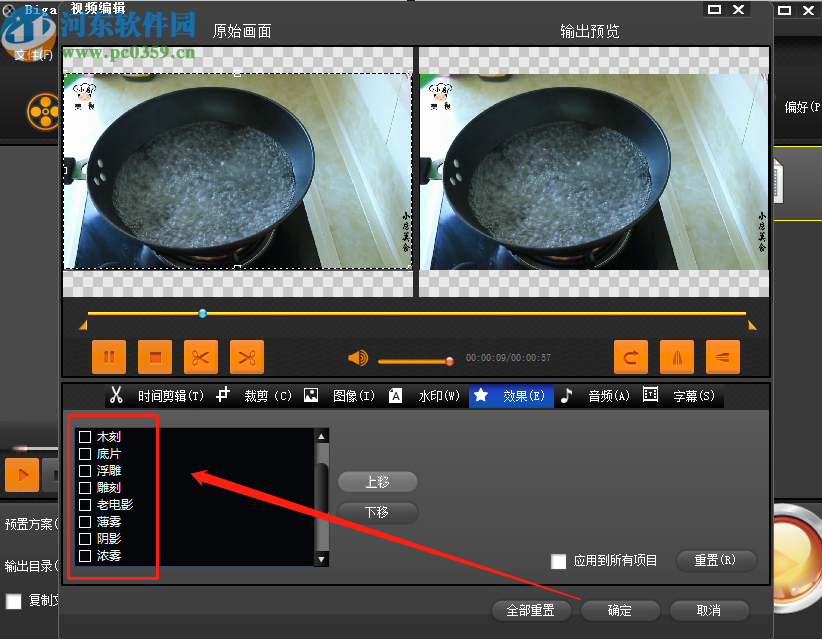The image size is (822, 639).
Task: Enable the 老电影 effect checkbox
Action: 85,504
